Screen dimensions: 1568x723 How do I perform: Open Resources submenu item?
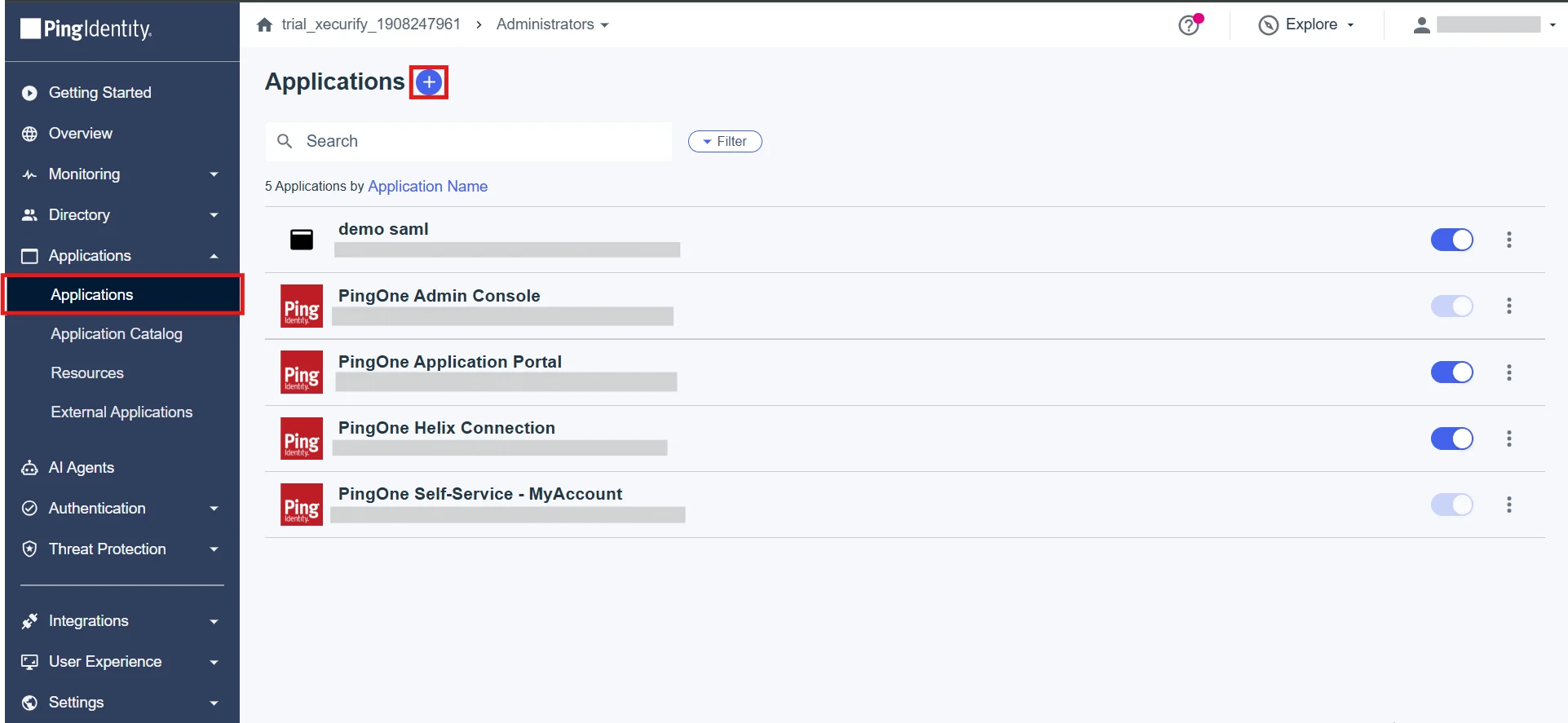coord(87,373)
